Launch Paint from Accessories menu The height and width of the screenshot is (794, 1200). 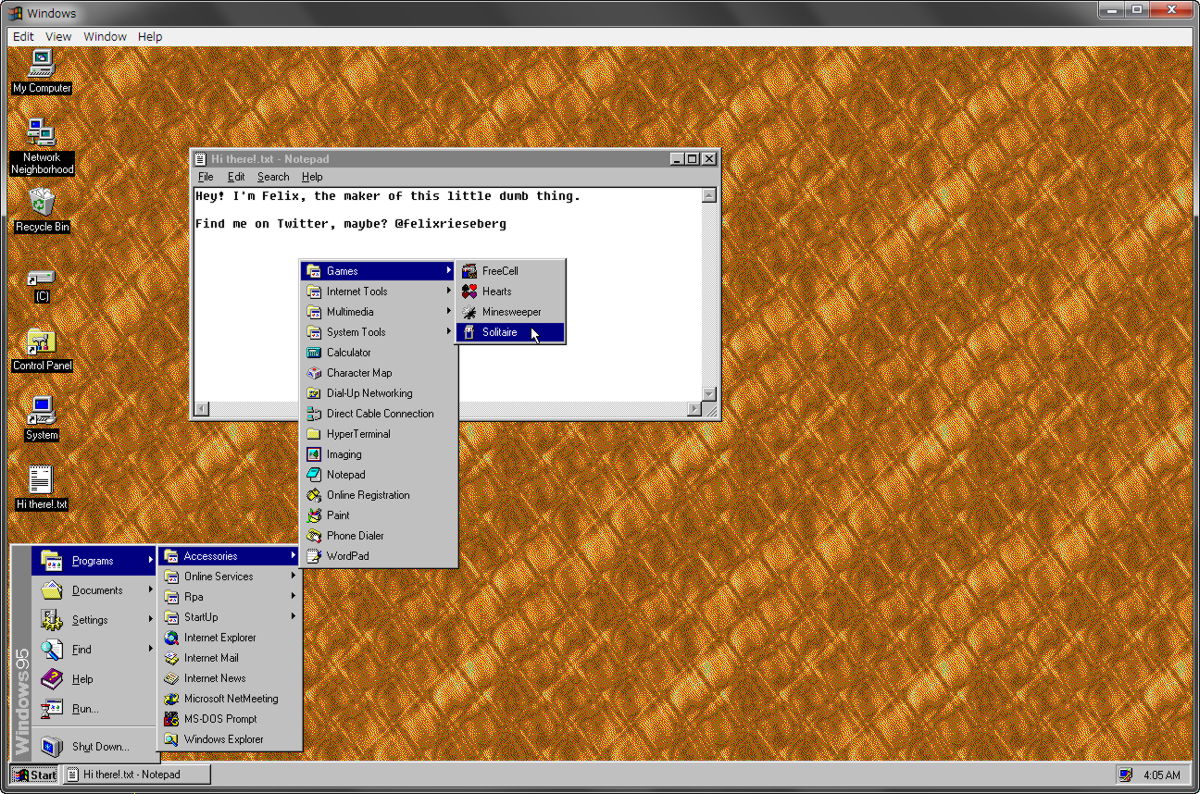tap(378, 515)
